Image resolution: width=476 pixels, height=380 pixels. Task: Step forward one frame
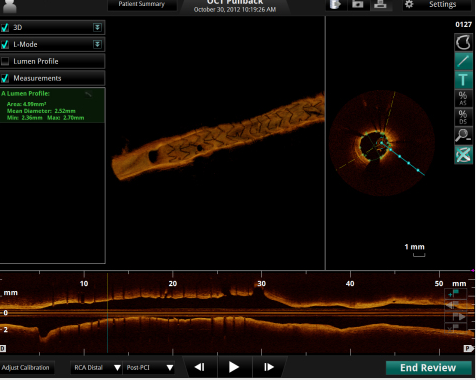point(269,367)
